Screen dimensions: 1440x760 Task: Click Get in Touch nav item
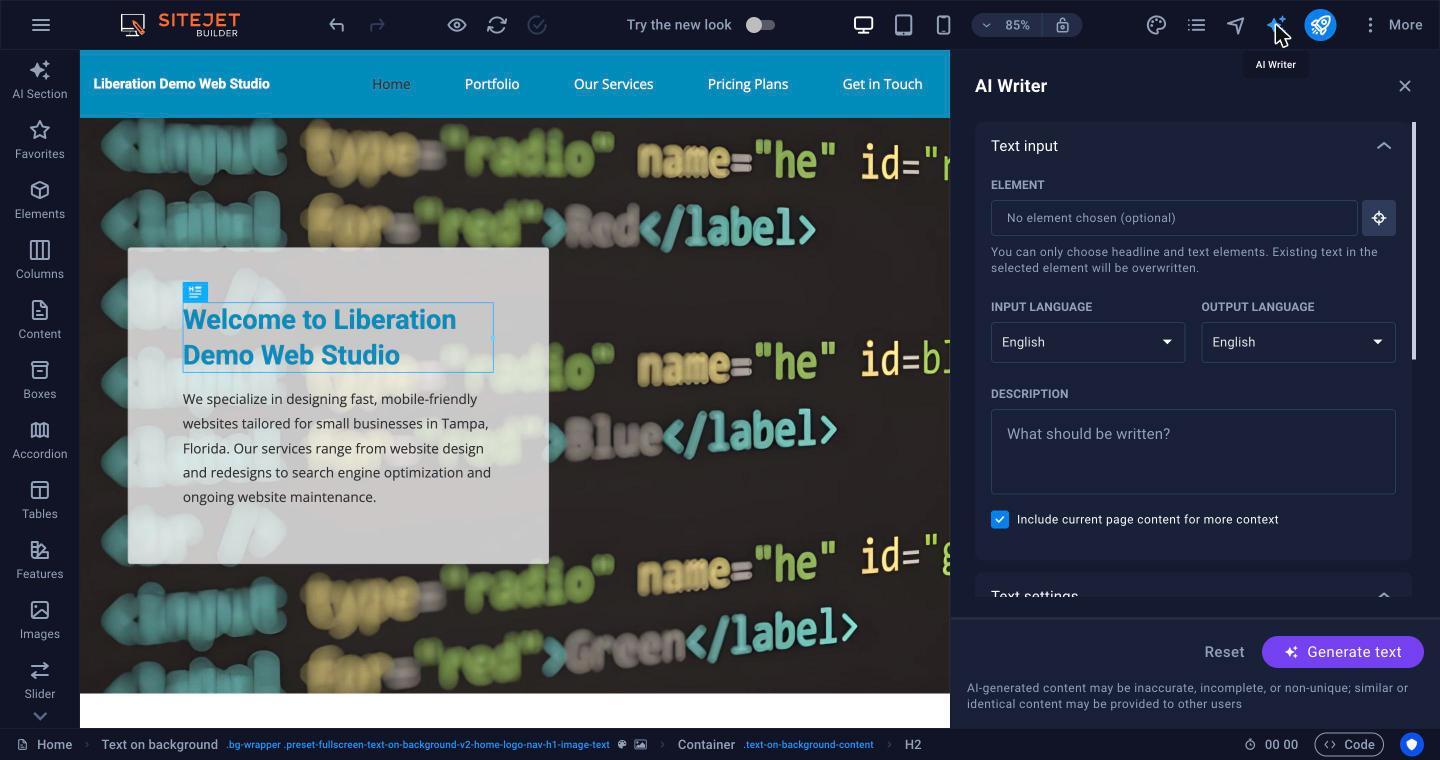point(883,84)
